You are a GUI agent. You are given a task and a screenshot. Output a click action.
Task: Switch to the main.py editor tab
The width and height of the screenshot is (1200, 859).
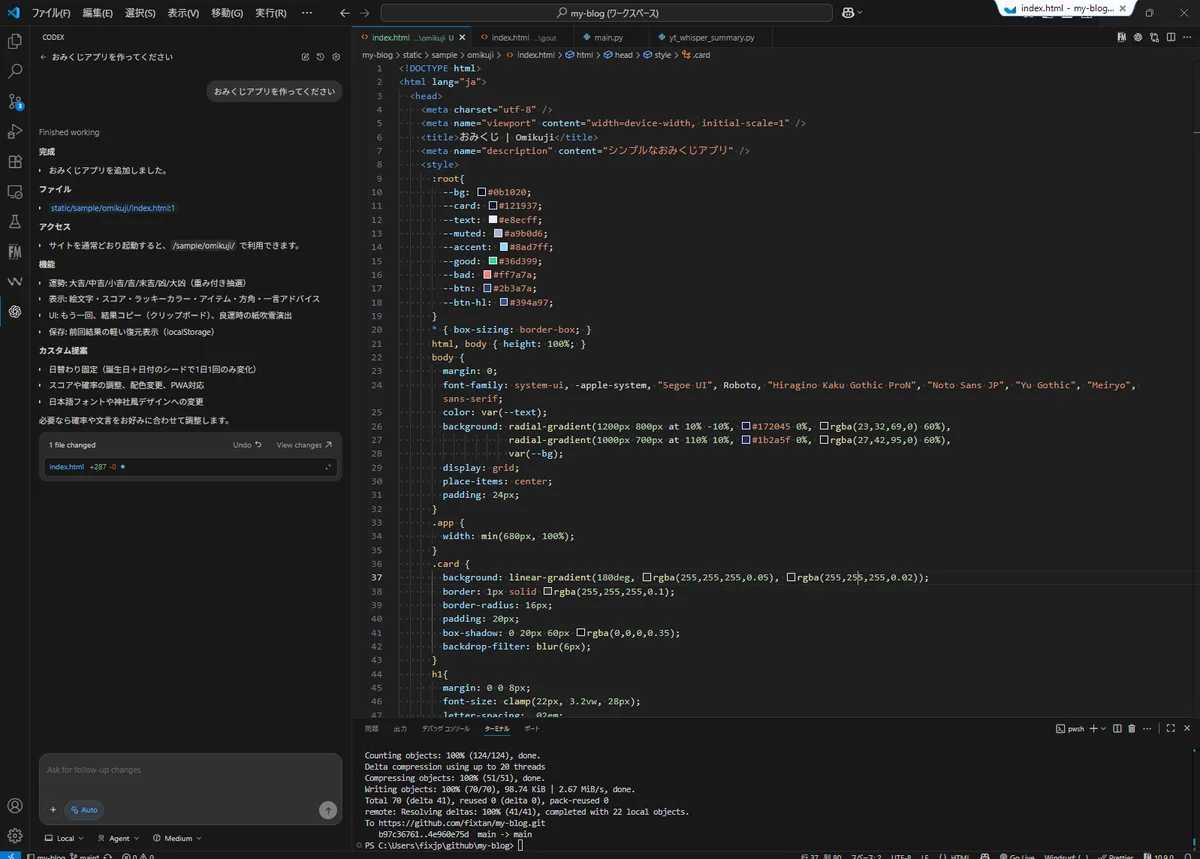point(608,37)
